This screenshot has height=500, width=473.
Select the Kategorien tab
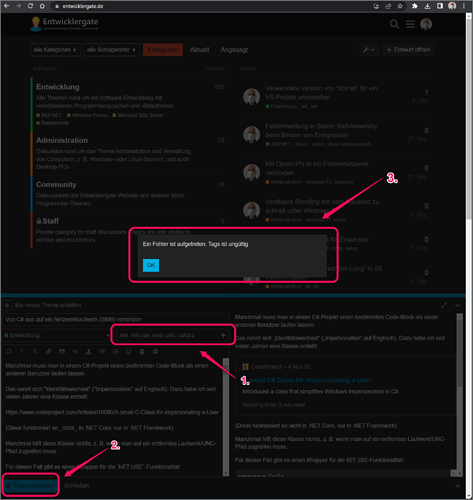pyautogui.click(x=163, y=50)
